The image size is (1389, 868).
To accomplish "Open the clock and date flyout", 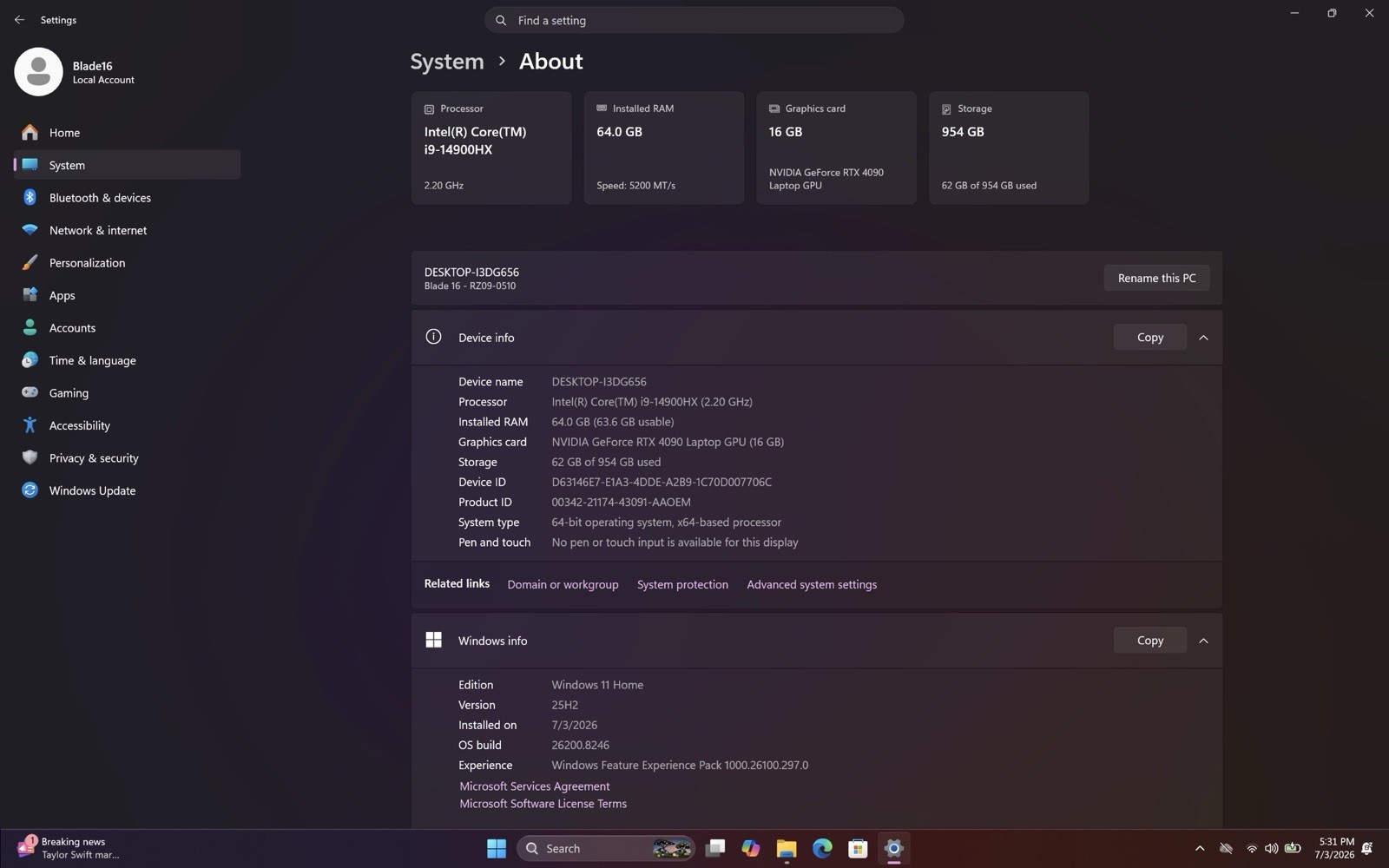I will pos(1334,848).
